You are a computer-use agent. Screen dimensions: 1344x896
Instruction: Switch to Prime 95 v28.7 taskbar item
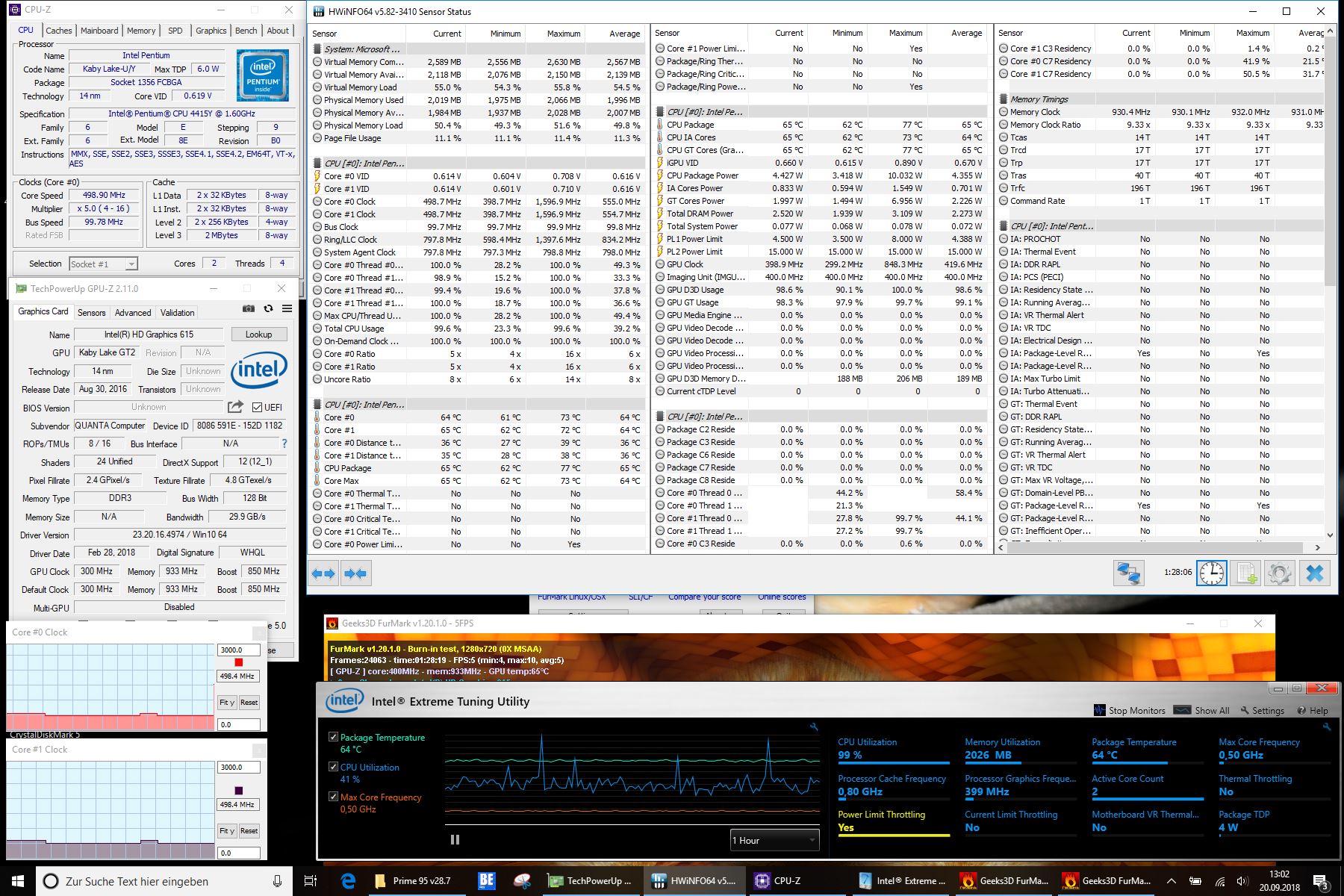pyautogui.click(x=413, y=881)
